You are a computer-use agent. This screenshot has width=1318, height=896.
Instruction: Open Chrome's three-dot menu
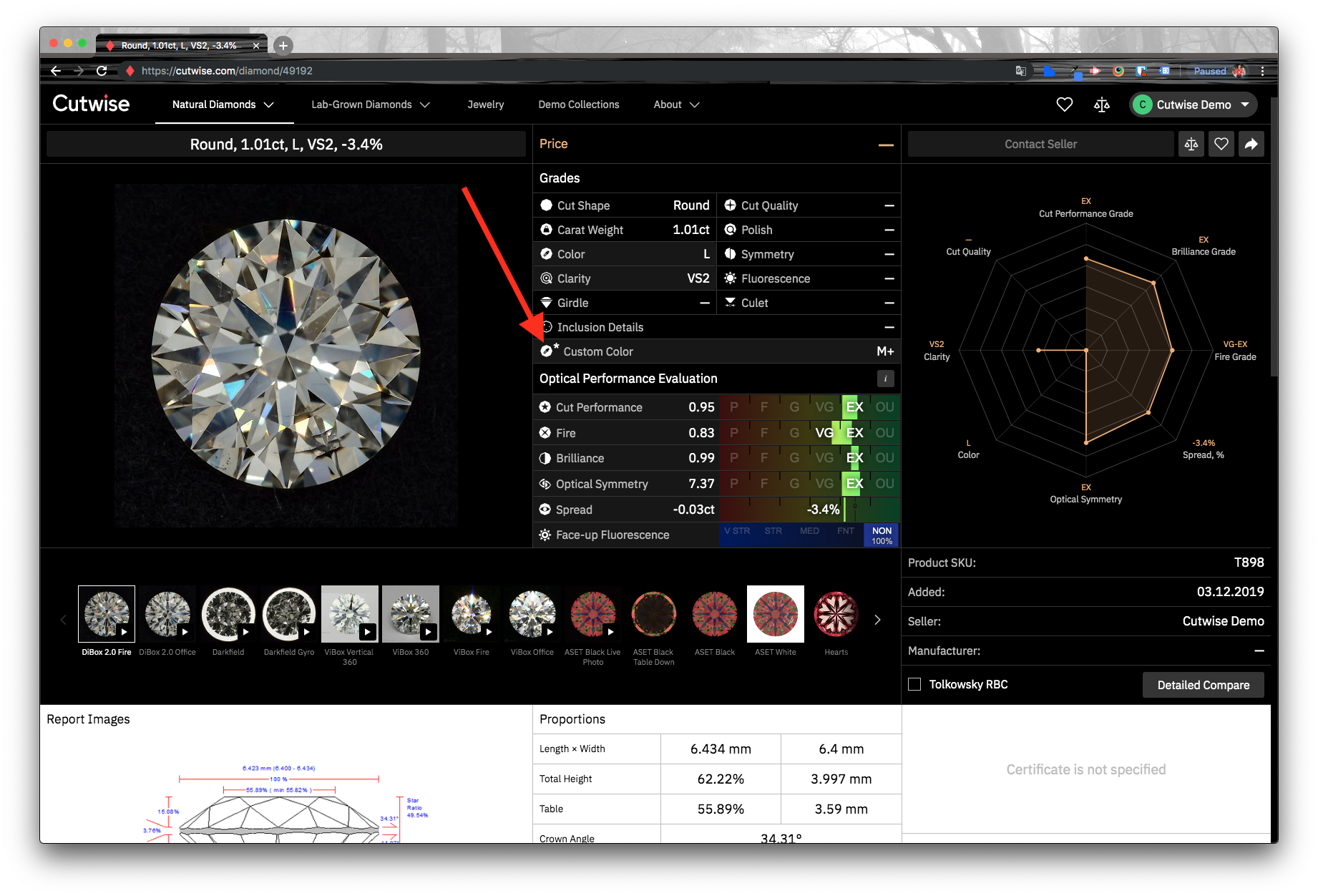click(x=1262, y=71)
